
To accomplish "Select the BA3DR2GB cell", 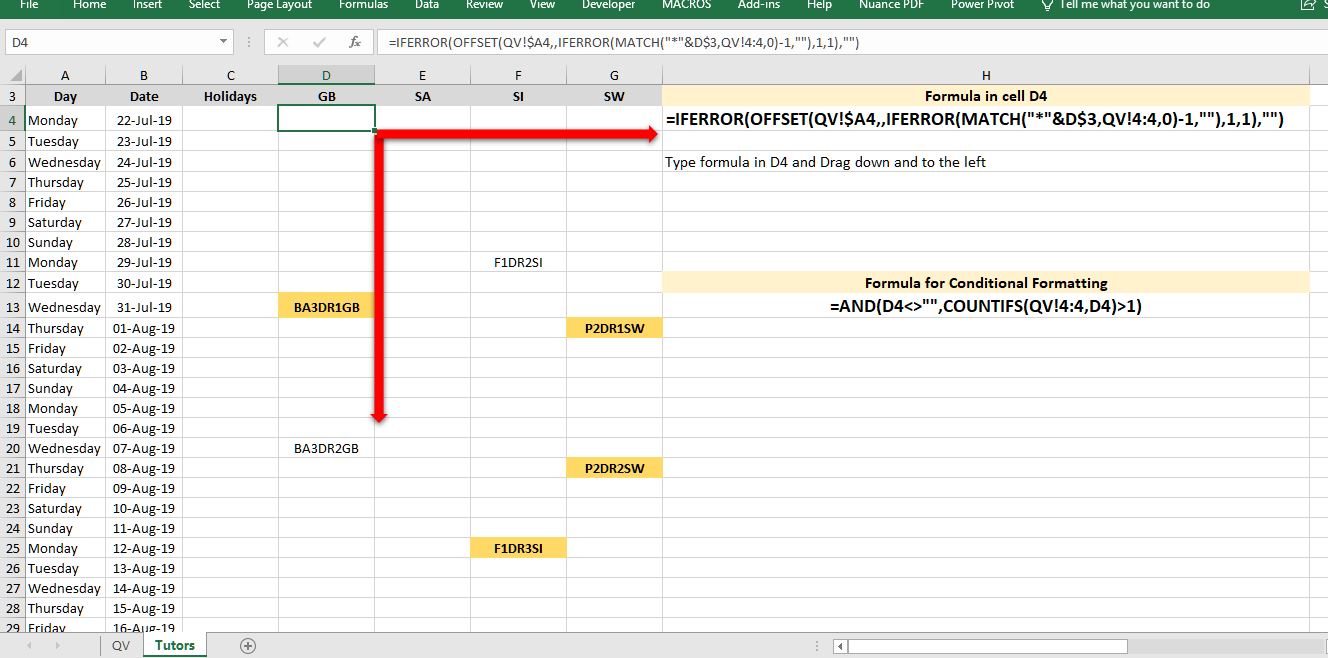I will click(326, 448).
